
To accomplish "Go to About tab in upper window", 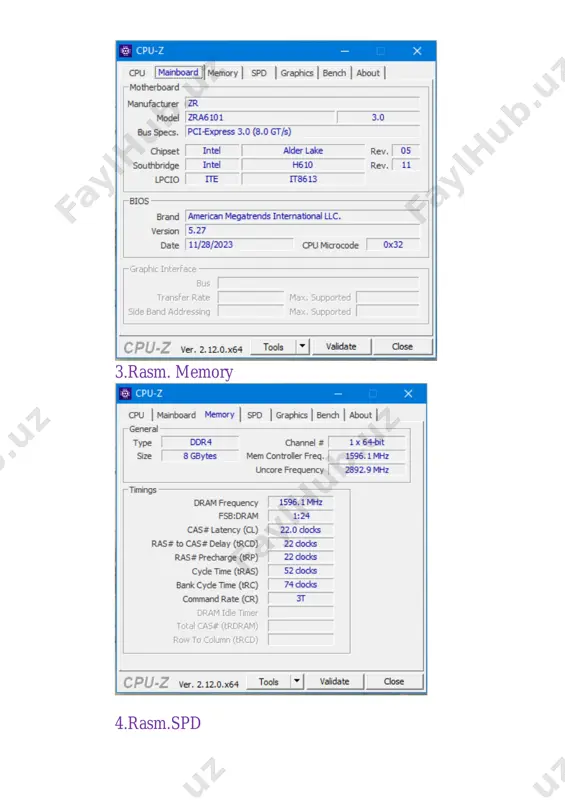I will click(368, 73).
